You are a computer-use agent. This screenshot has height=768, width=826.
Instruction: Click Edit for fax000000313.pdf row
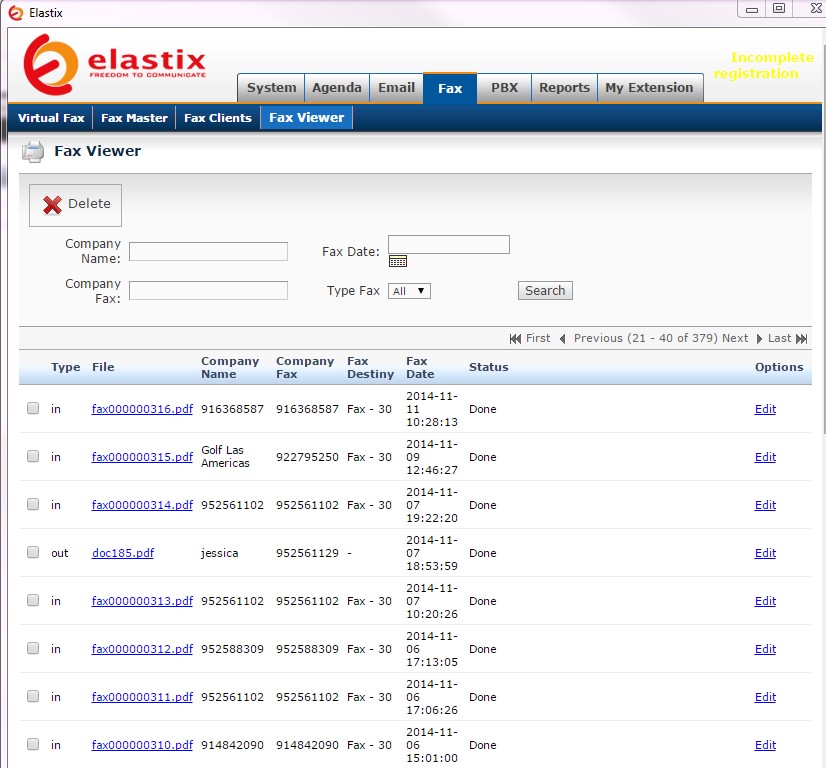pos(765,601)
